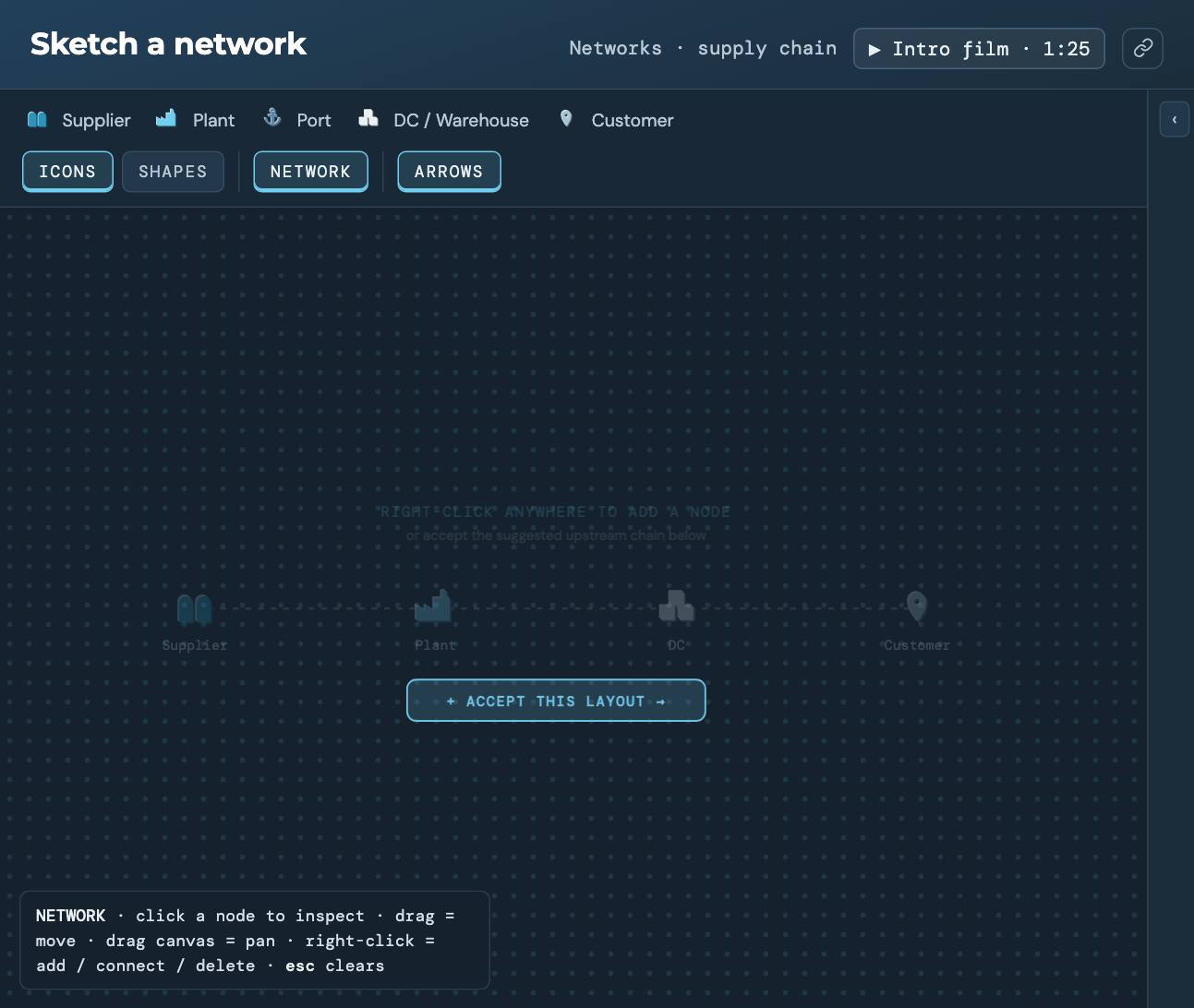Select the NETWORK mode tab
The height and width of the screenshot is (1008, 1194).
tap(310, 172)
